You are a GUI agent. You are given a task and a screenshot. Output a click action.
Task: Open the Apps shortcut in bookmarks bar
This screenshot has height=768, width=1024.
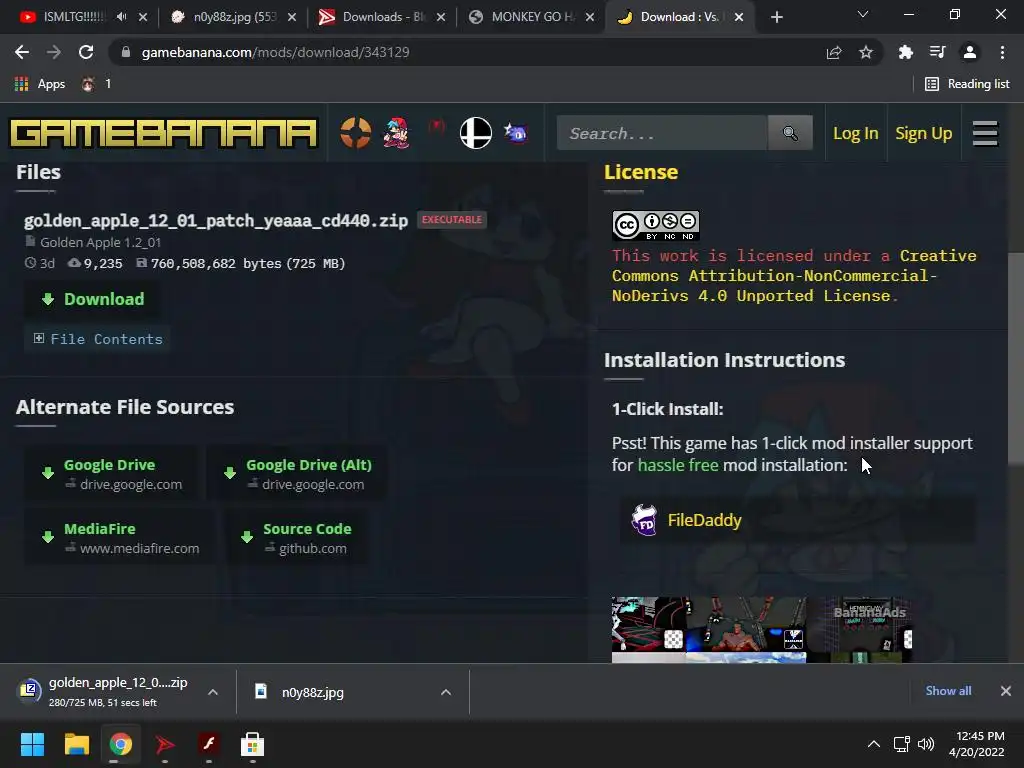tap(40, 84)
